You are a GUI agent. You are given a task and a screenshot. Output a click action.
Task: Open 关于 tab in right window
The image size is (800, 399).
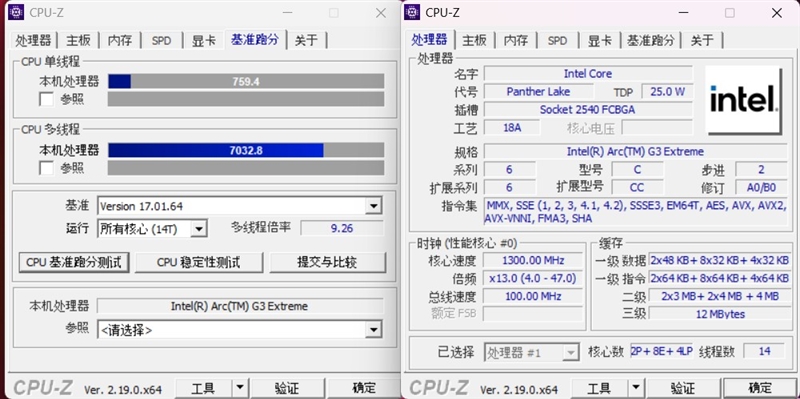(703, 40)
